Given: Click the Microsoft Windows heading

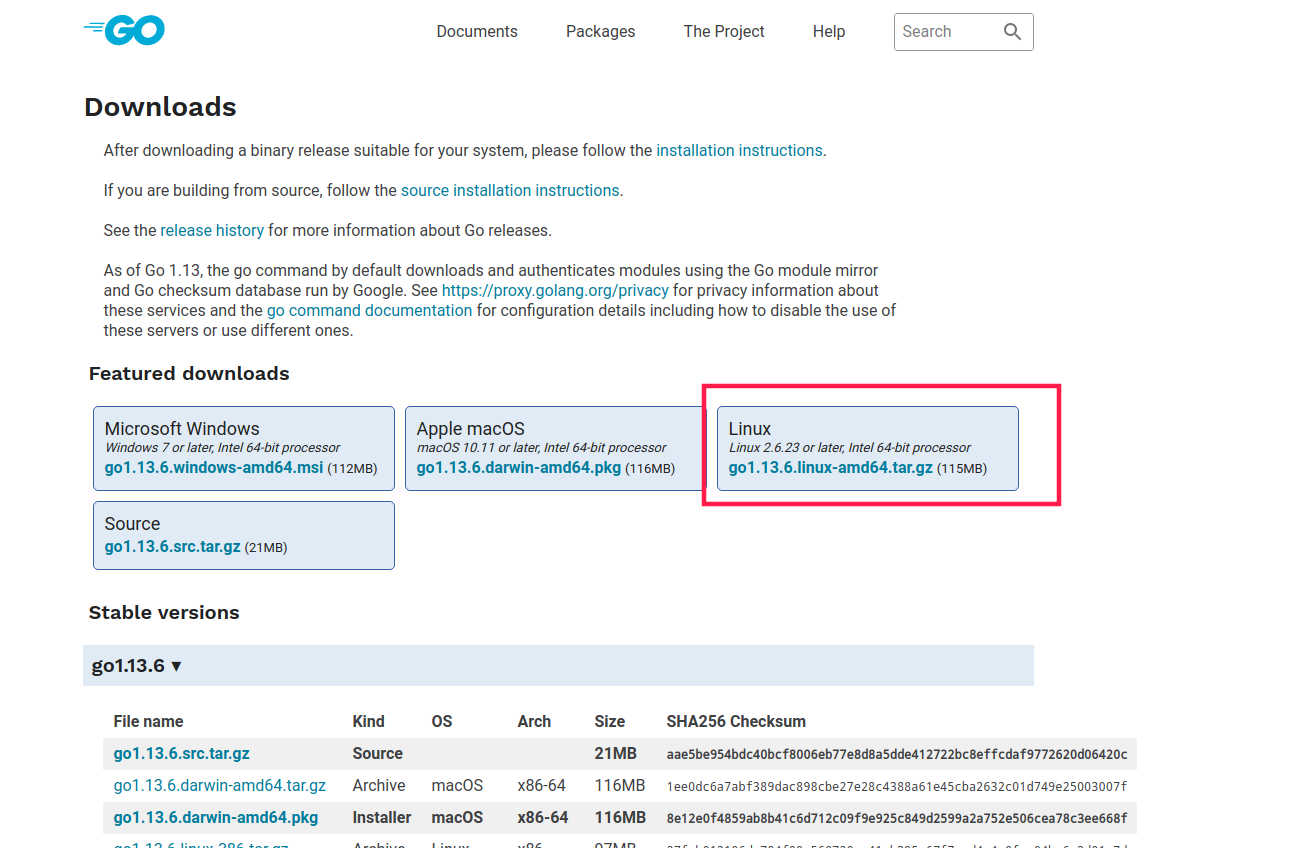Looking at the screenshot, I should coord(182,428).
